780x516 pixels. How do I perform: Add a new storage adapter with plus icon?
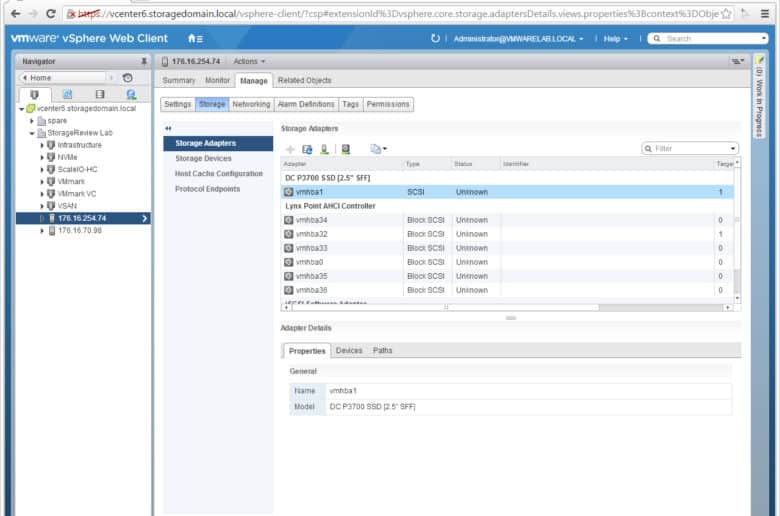coord(291,149)
